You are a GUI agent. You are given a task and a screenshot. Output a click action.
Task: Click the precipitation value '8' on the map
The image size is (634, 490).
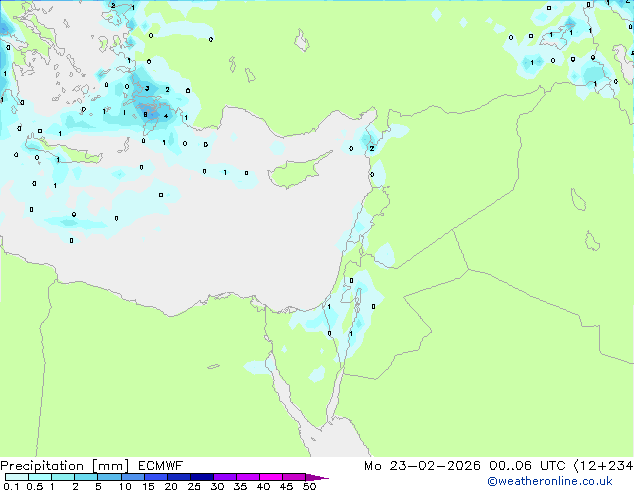click(x=145, y=114)
